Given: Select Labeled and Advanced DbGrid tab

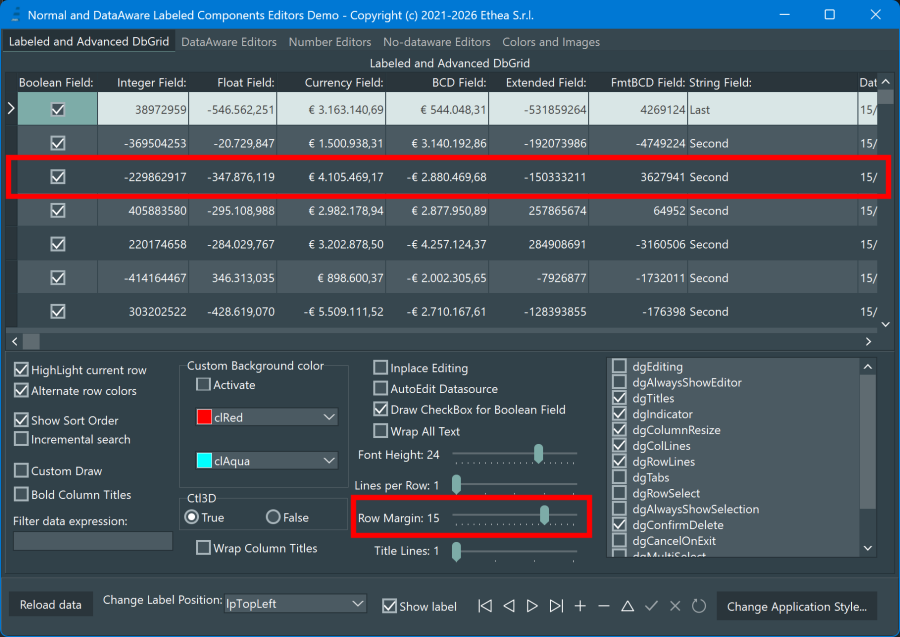Looking at the screenshot, I should 89,41.
